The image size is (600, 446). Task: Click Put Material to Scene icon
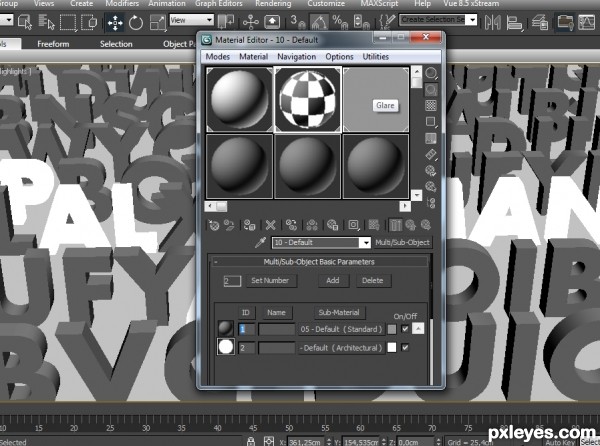(229, 225)
